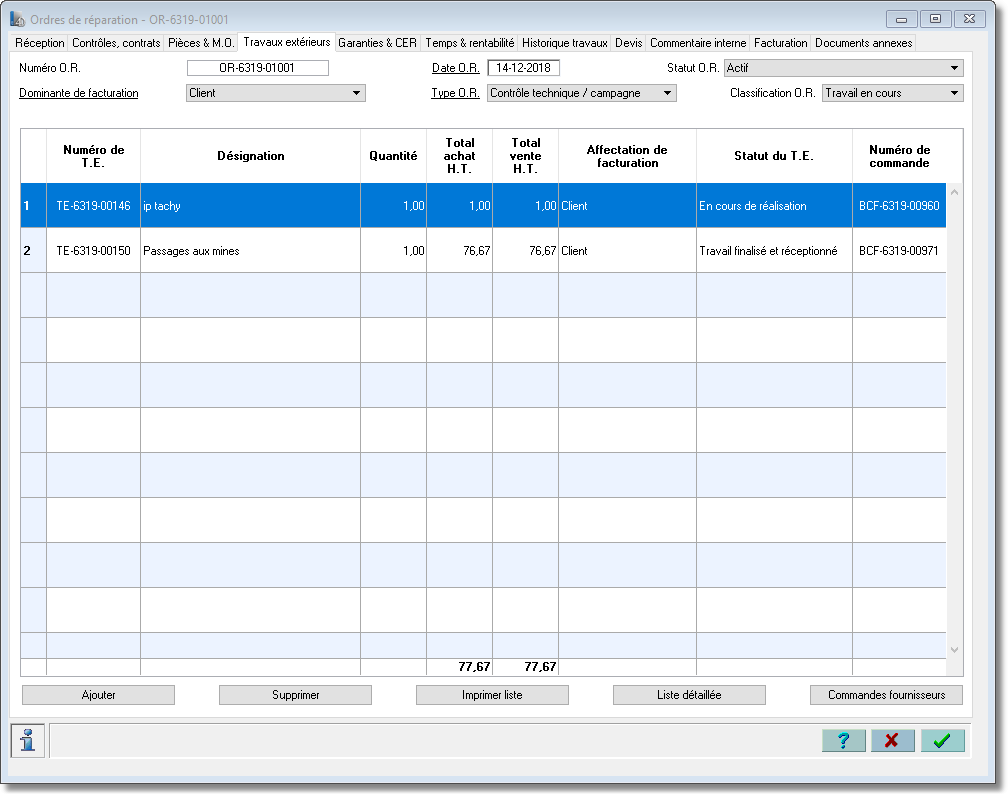Confirm with the green checkmark button
The height and width of the screenshot is (796, 1008).
[x=942, y=740]
